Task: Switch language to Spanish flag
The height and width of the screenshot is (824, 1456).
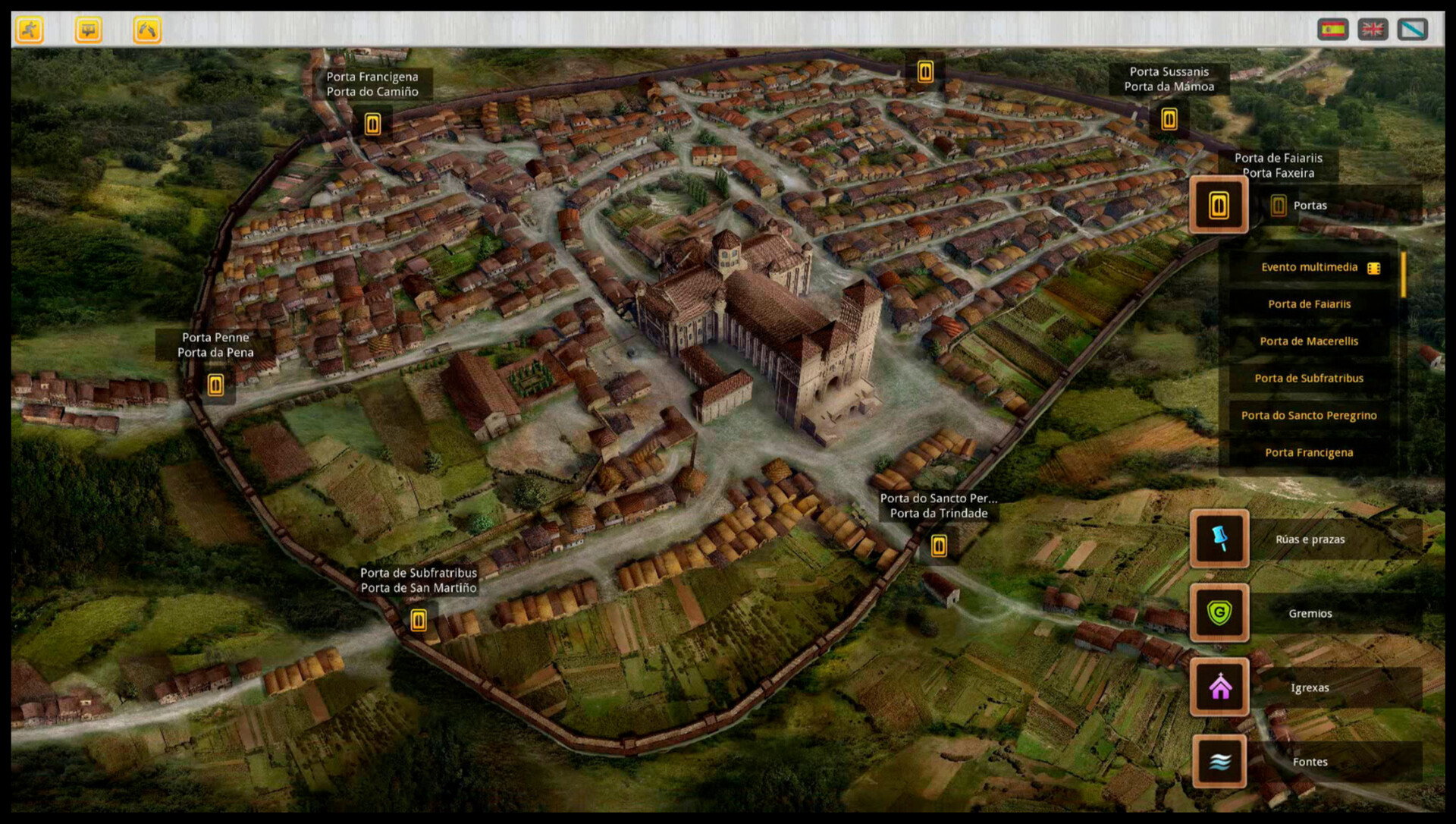Action: point(1332,30)
